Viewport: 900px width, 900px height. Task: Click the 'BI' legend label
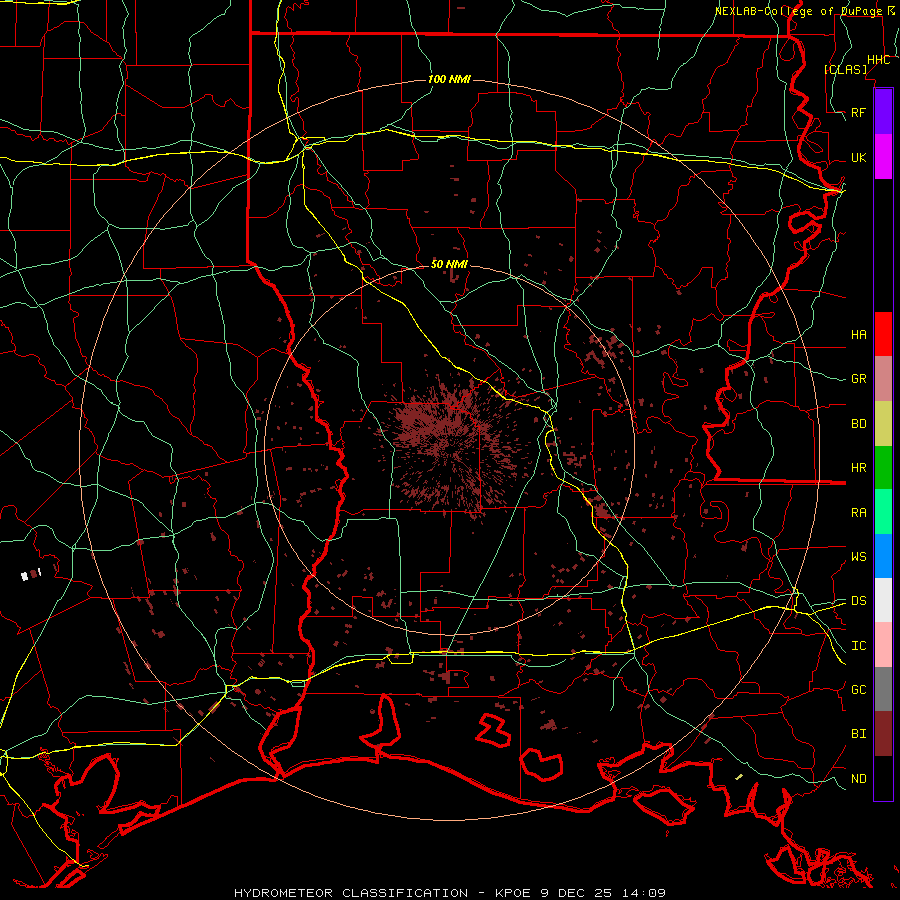858,734
